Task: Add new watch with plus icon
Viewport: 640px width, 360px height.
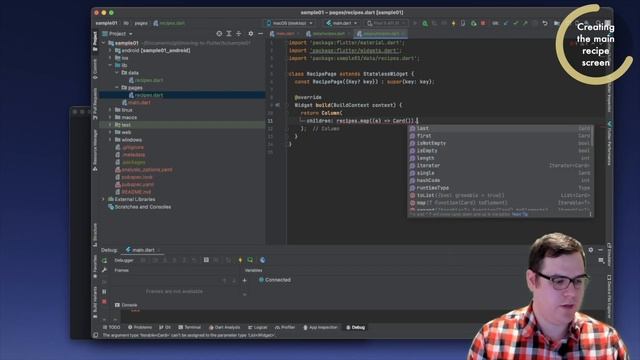Action: tap(244, 280)
